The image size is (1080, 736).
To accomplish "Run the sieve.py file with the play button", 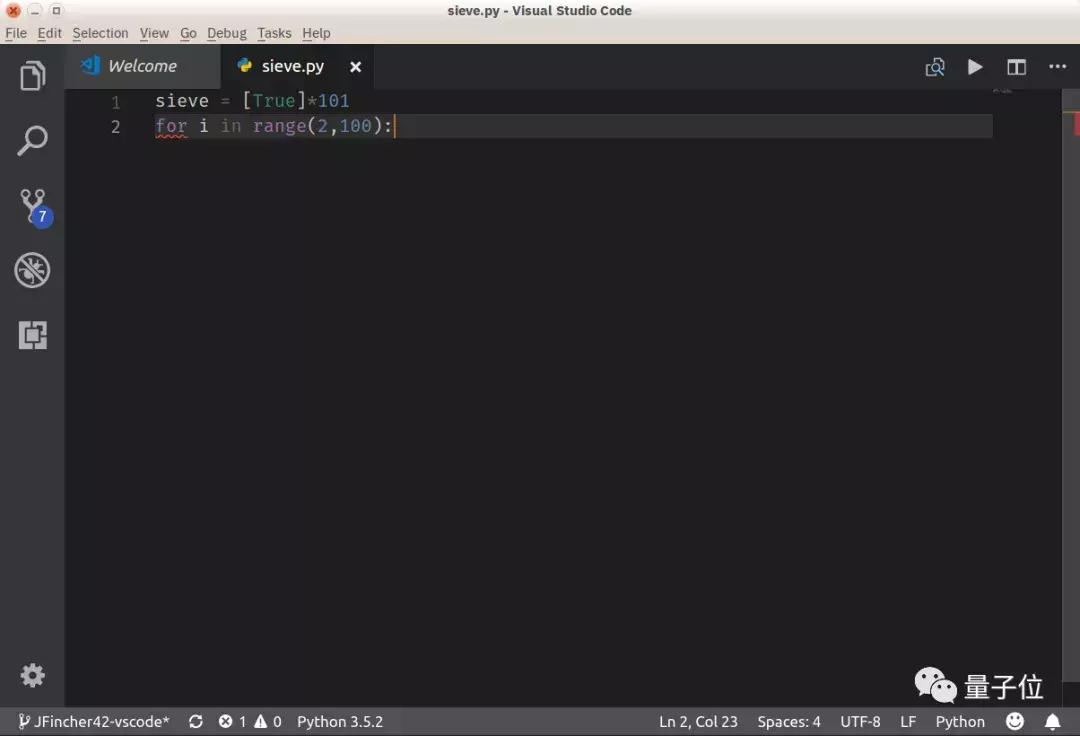I will (975, 66).
